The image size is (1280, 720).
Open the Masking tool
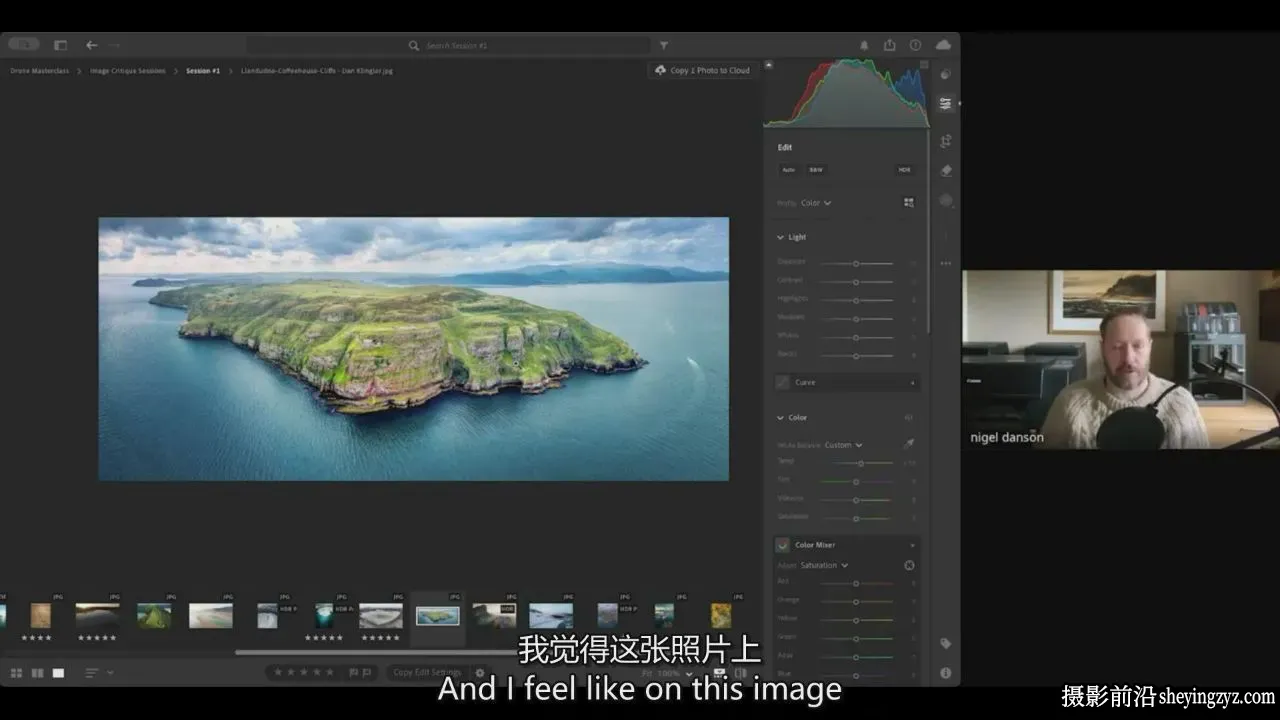pos(945,200)
